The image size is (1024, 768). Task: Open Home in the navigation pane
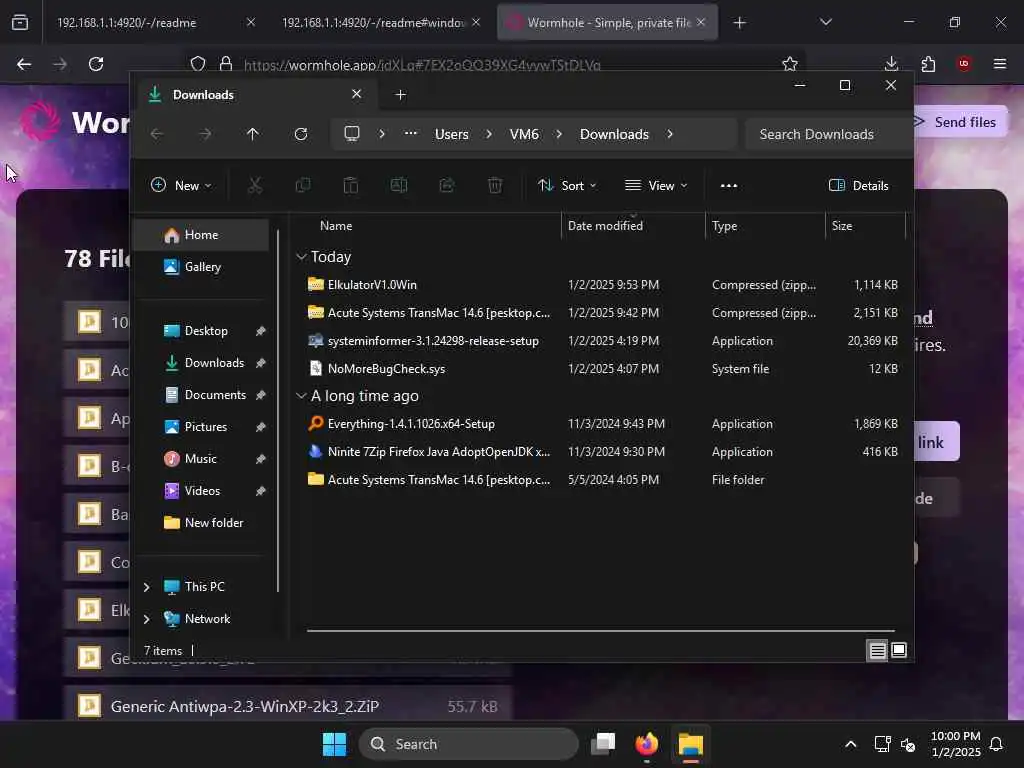pos(201,235)
